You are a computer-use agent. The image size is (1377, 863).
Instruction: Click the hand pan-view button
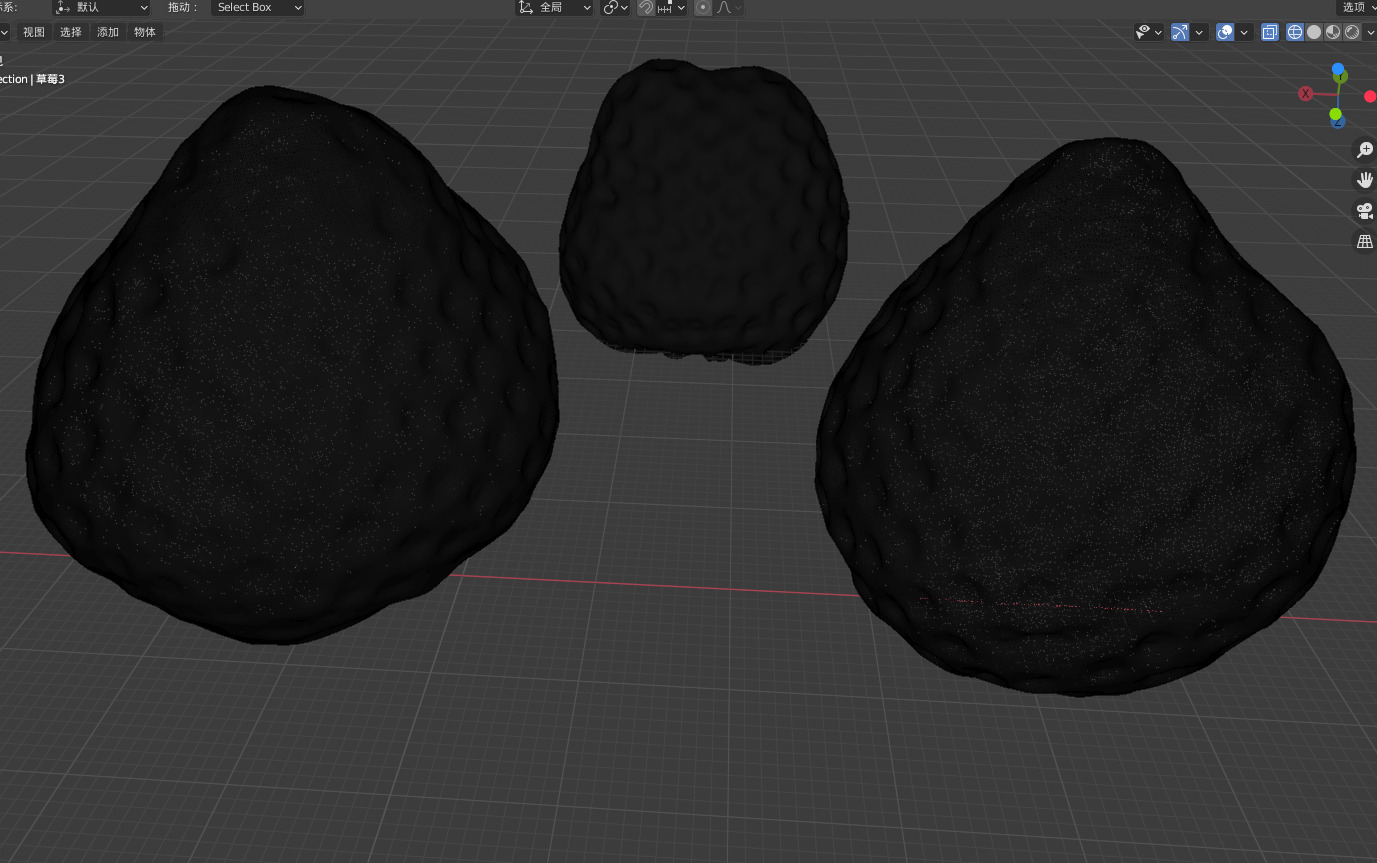1365,180
